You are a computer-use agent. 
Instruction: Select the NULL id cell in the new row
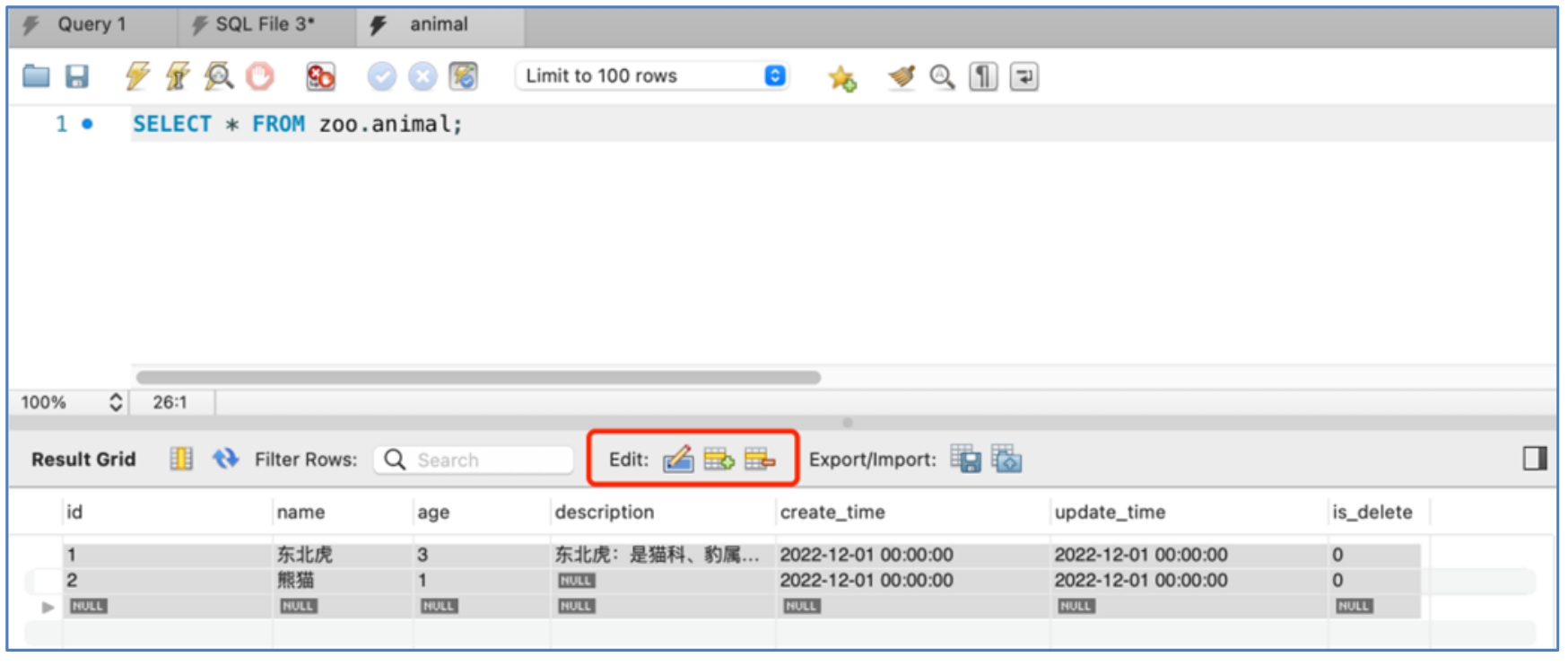pos(167,607)
